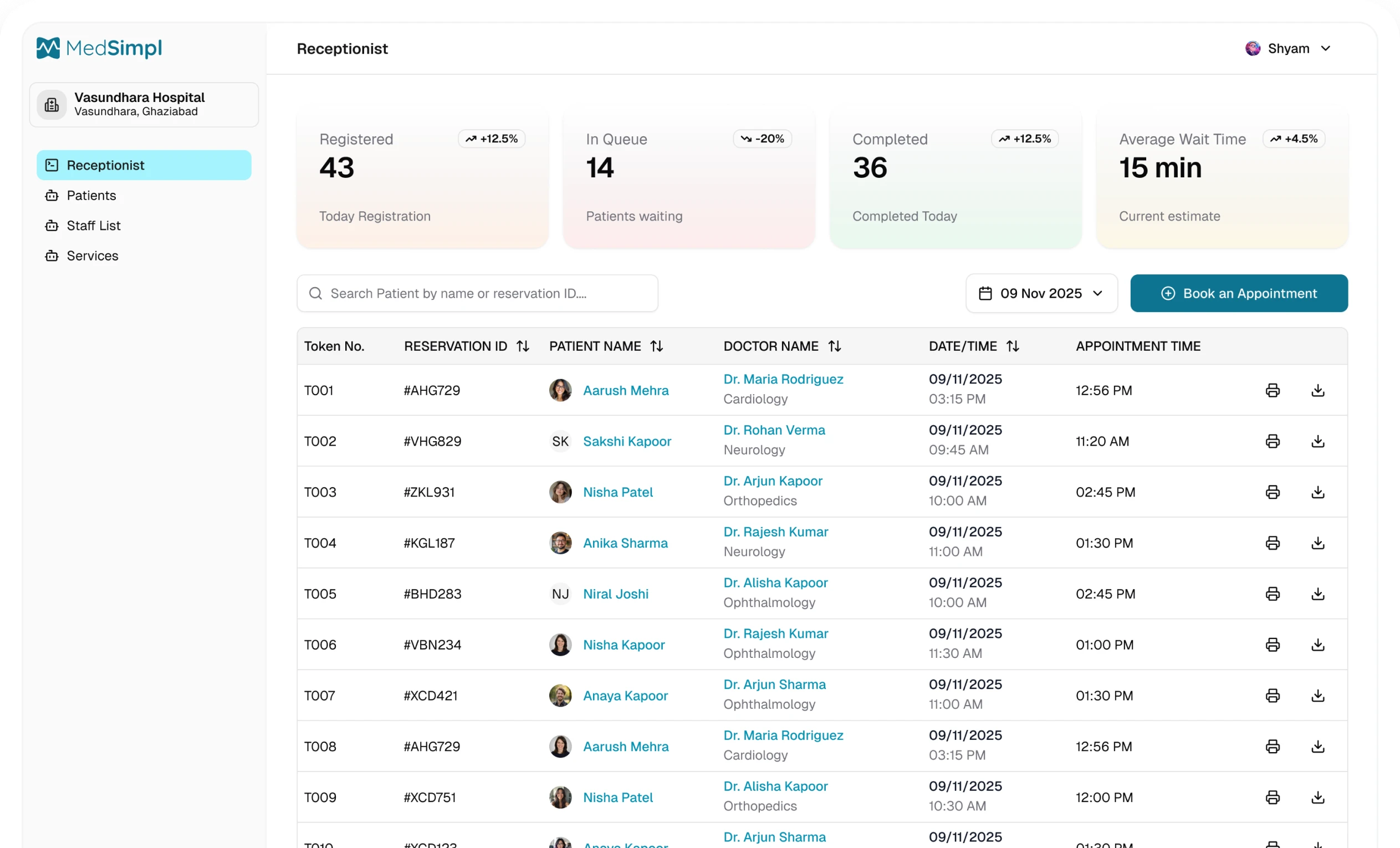Click the calendar icon beside the date
1400x848 pixels.
(985, 293)
